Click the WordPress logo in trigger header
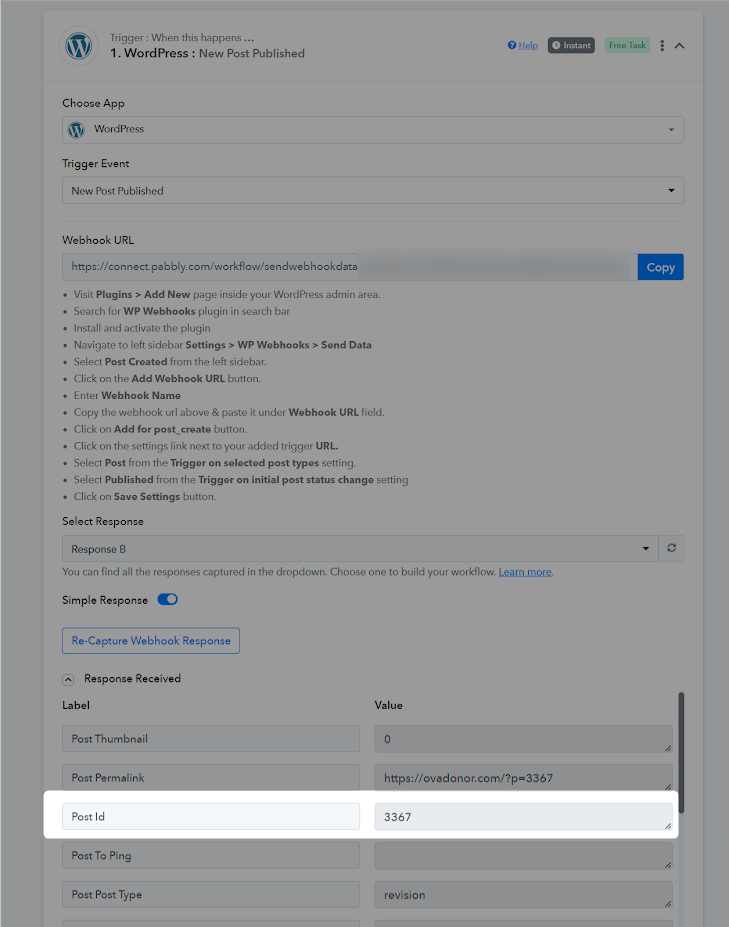This screenshot has height=927, width=729. pyautogui.click(x=79, y=46)
